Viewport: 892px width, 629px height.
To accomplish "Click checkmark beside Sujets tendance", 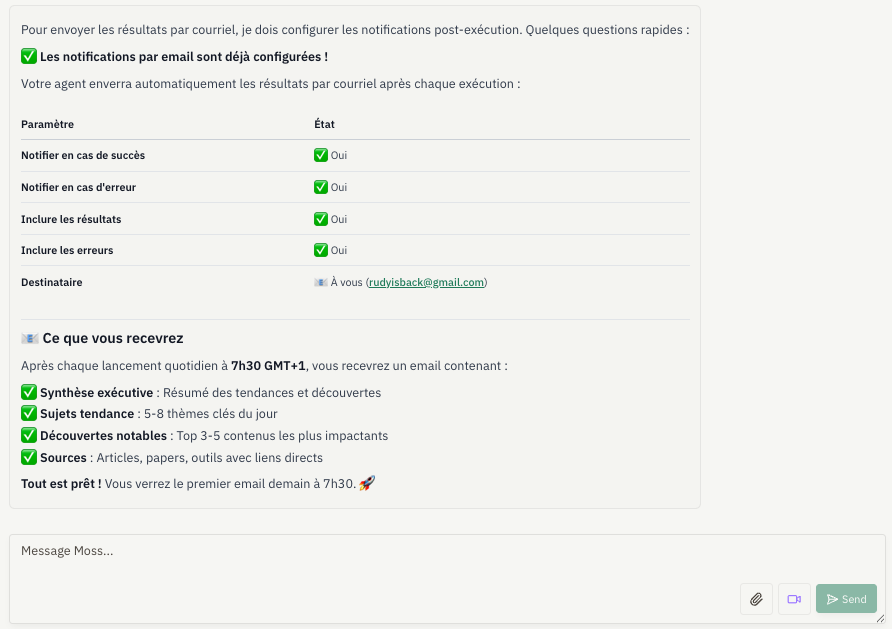I will coord(29,414).
